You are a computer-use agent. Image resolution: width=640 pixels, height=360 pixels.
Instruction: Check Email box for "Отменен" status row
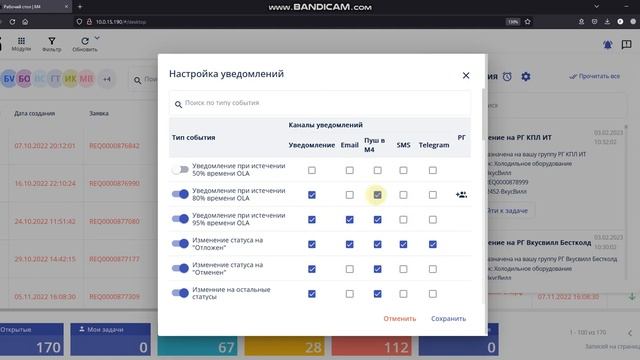349,269
